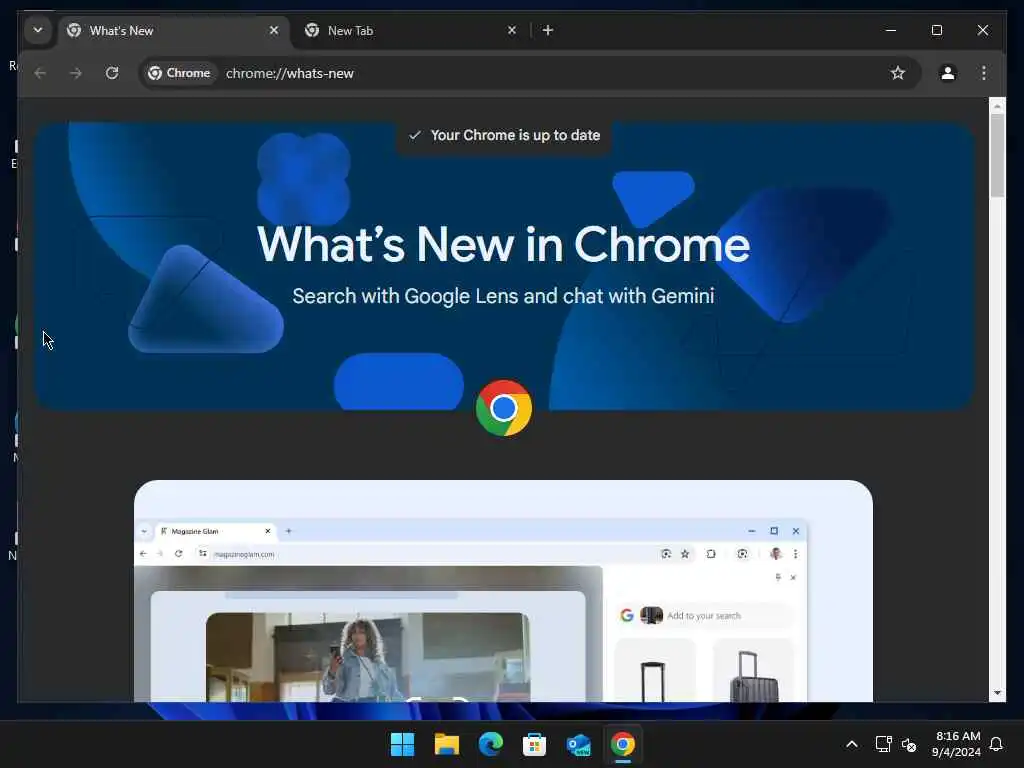Focus the address bar showing chrome://whats-new
This screenshot has width=1024, height=768.
click(530, 73)
